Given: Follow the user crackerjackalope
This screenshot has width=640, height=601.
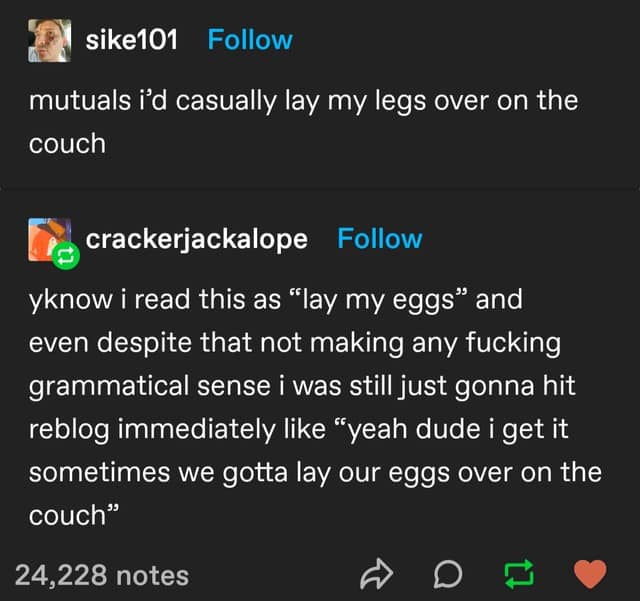Looking at the screenshot, I should [379, 239].
